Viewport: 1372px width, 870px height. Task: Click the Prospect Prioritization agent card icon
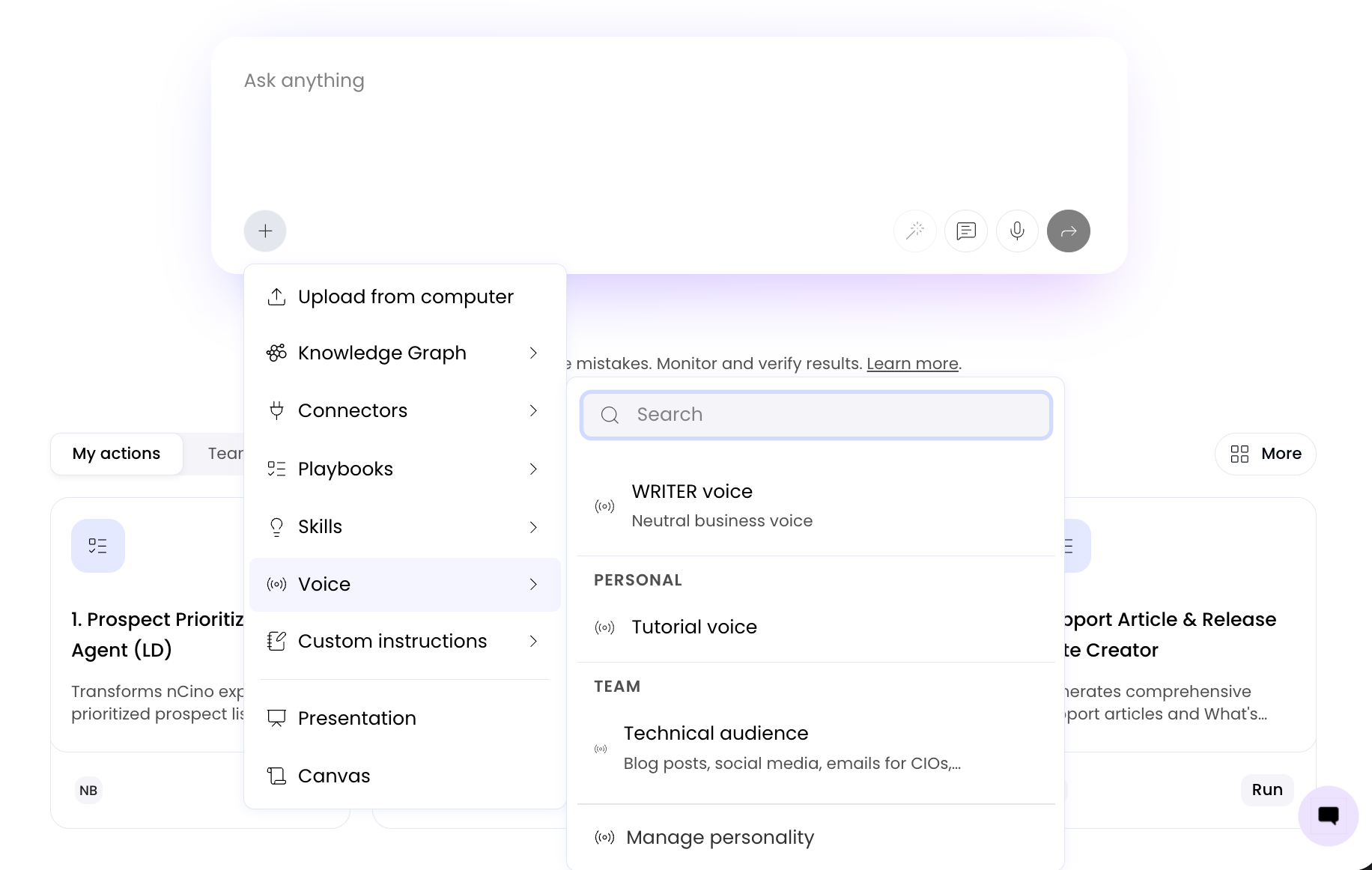pos(98,546)
